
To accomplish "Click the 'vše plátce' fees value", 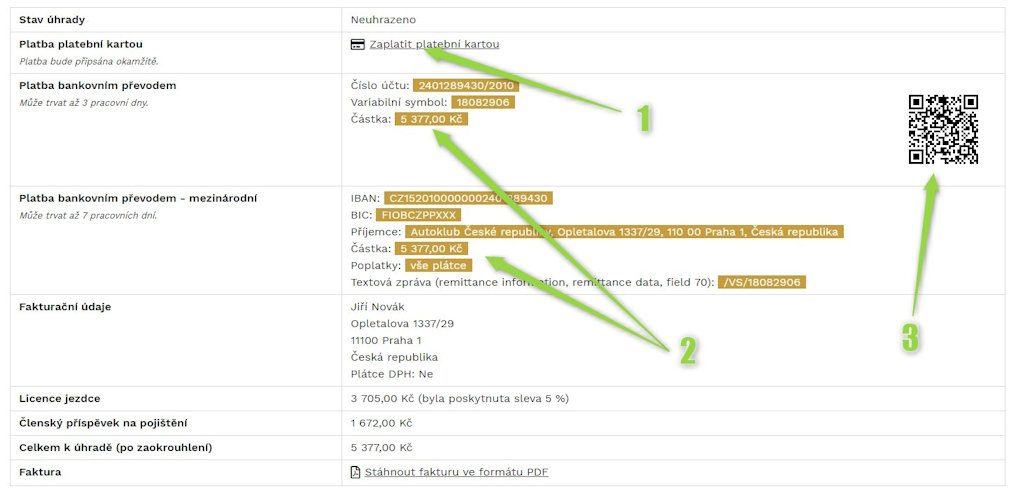I will pos(438,266).
